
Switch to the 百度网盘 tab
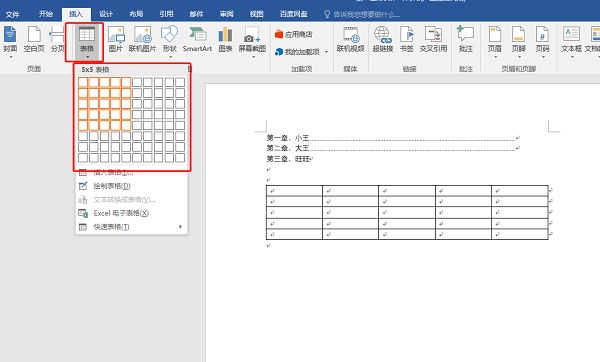293,14
